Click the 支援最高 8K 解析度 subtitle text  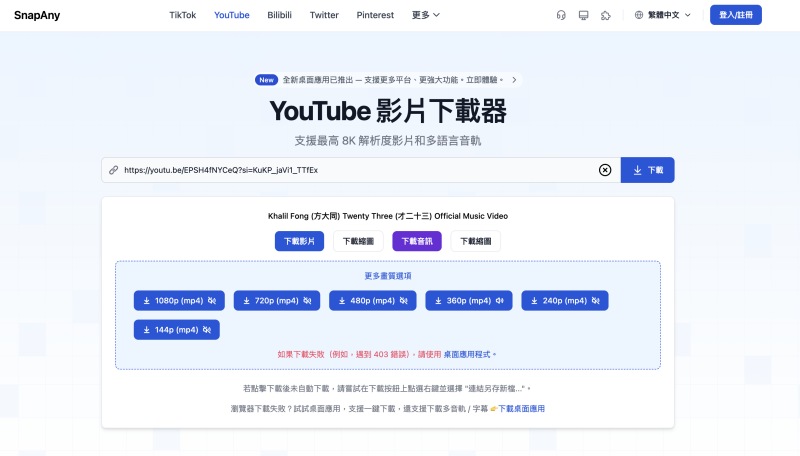point(388,141)
